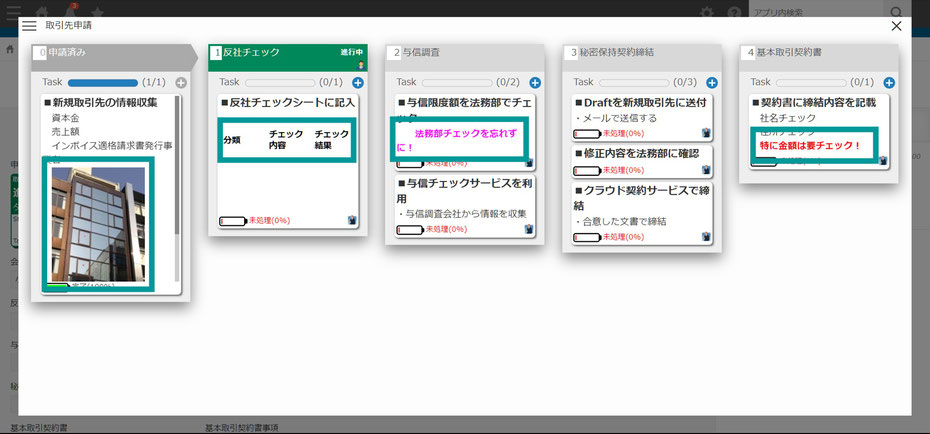Click the assignee icon in 反社チェック header

click(361, 64)
